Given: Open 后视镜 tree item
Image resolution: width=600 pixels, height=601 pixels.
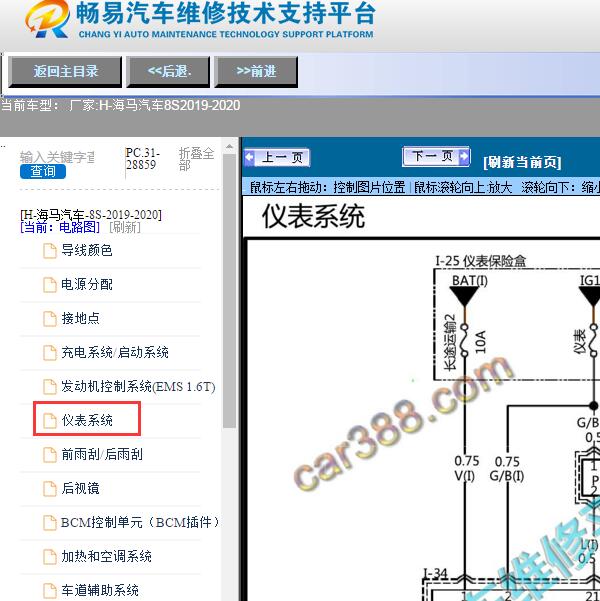Looking at the screenshot, I should 80,488.
